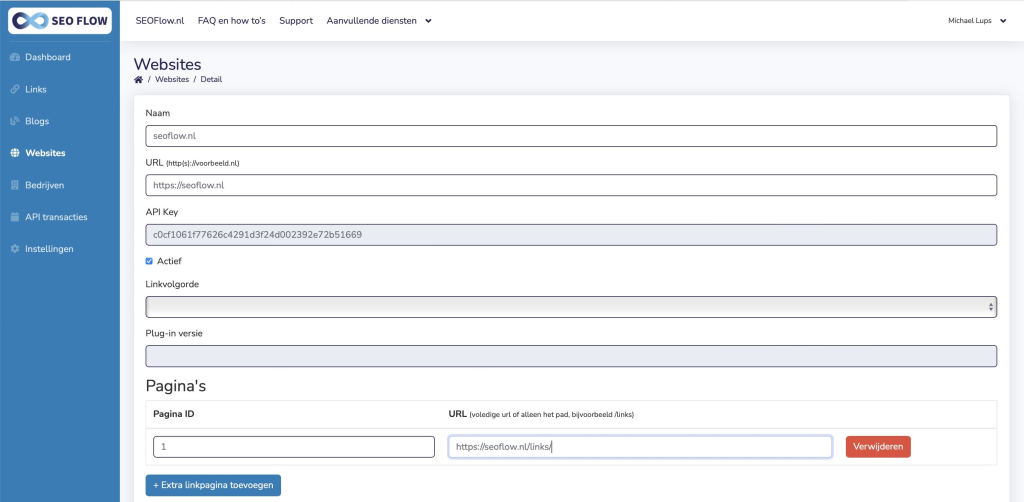
Task: Go to the Support menu item
Action: click(296, 21)
